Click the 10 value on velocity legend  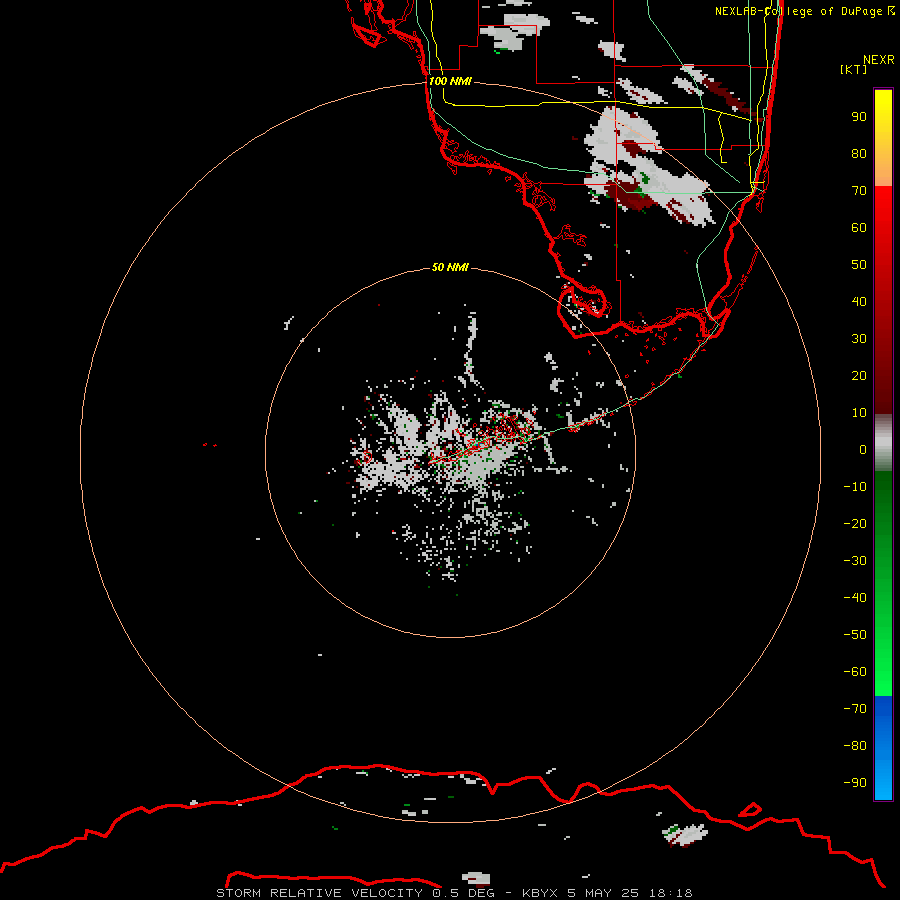[859, 413]
